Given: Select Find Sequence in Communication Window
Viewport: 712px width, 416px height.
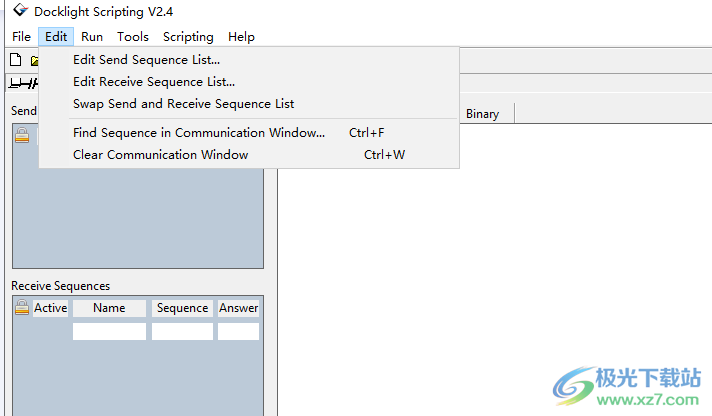Looking at the screenshot, I should (x=198, y=132).
